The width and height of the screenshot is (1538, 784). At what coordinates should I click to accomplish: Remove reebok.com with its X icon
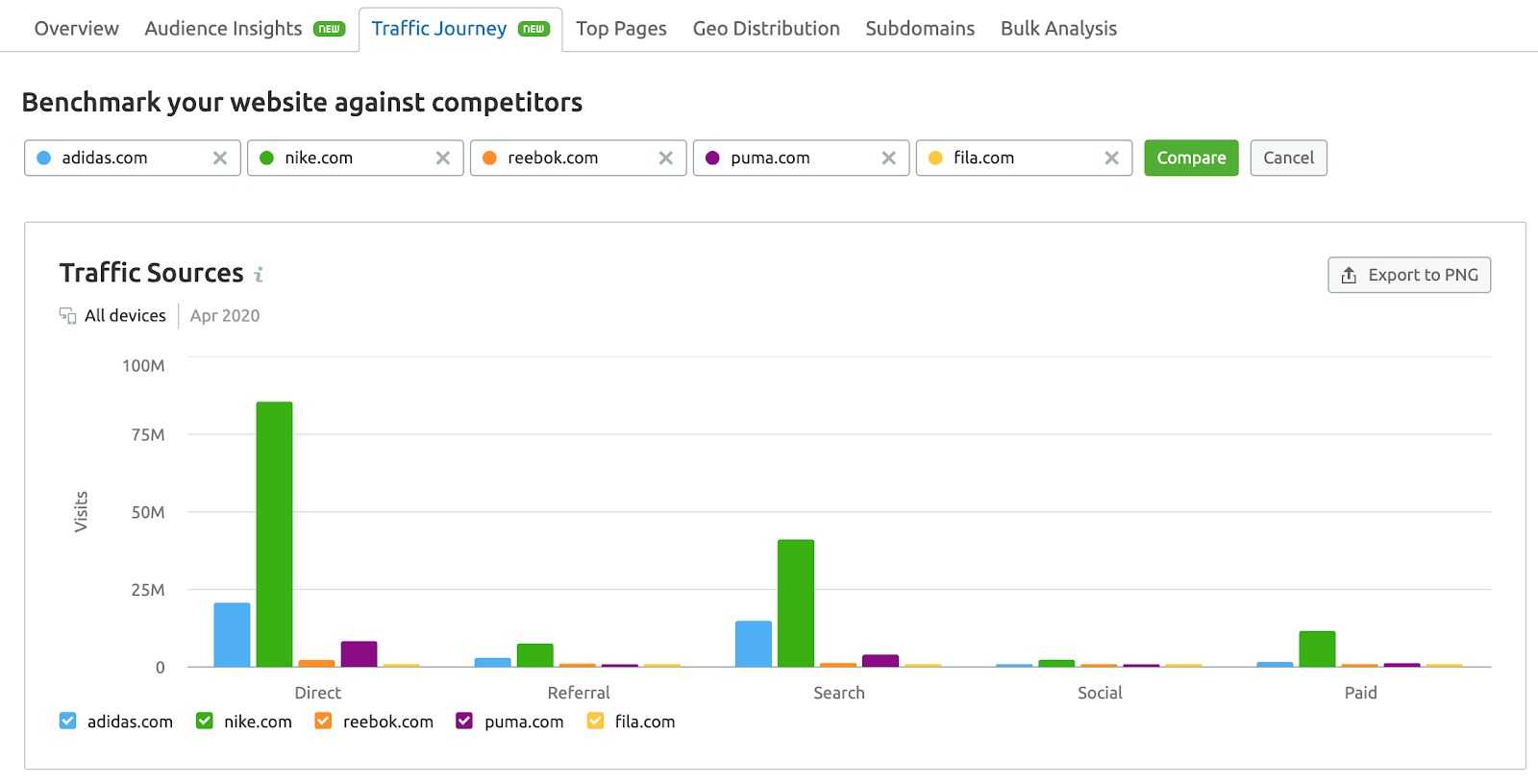coord(666,158)
